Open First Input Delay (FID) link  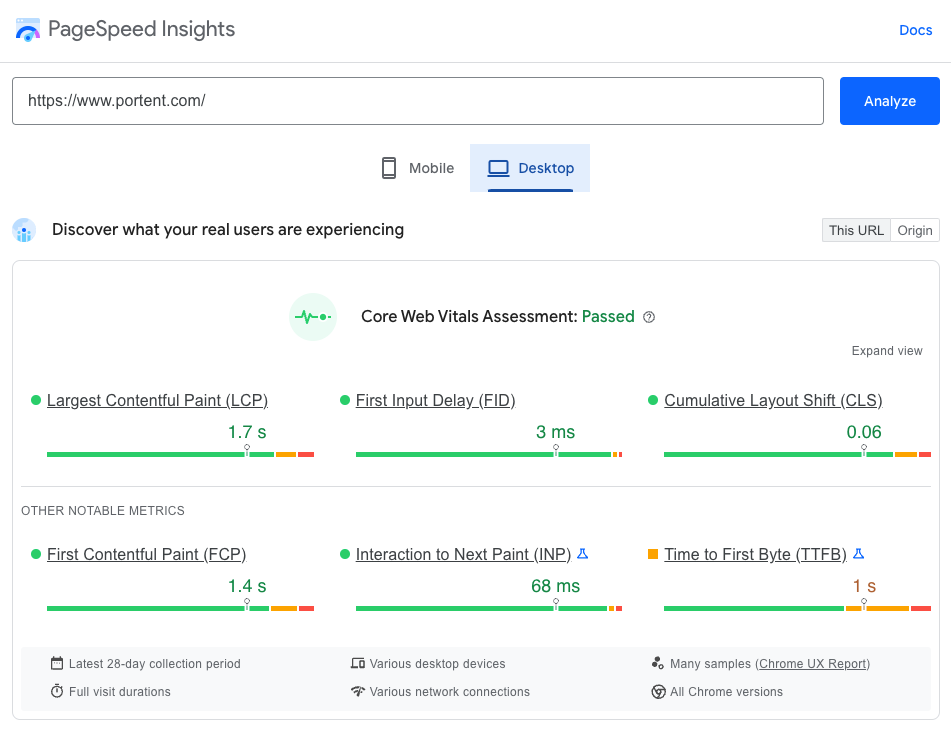tap(435, 400)
